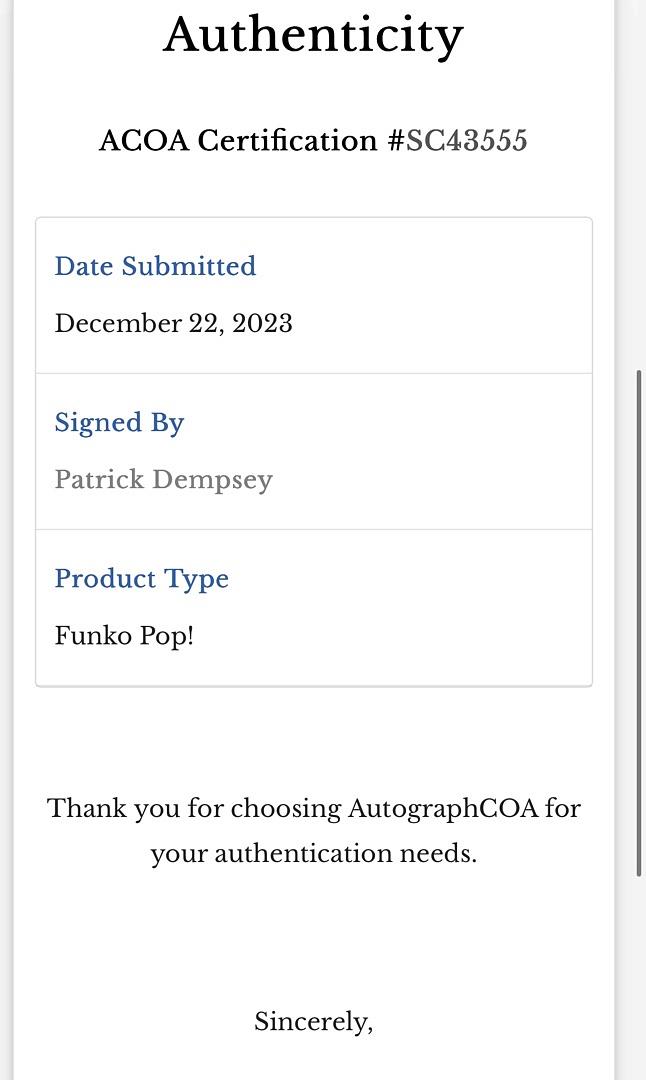
Task: Click the Date Submitted label
Action: coord(155,266)
